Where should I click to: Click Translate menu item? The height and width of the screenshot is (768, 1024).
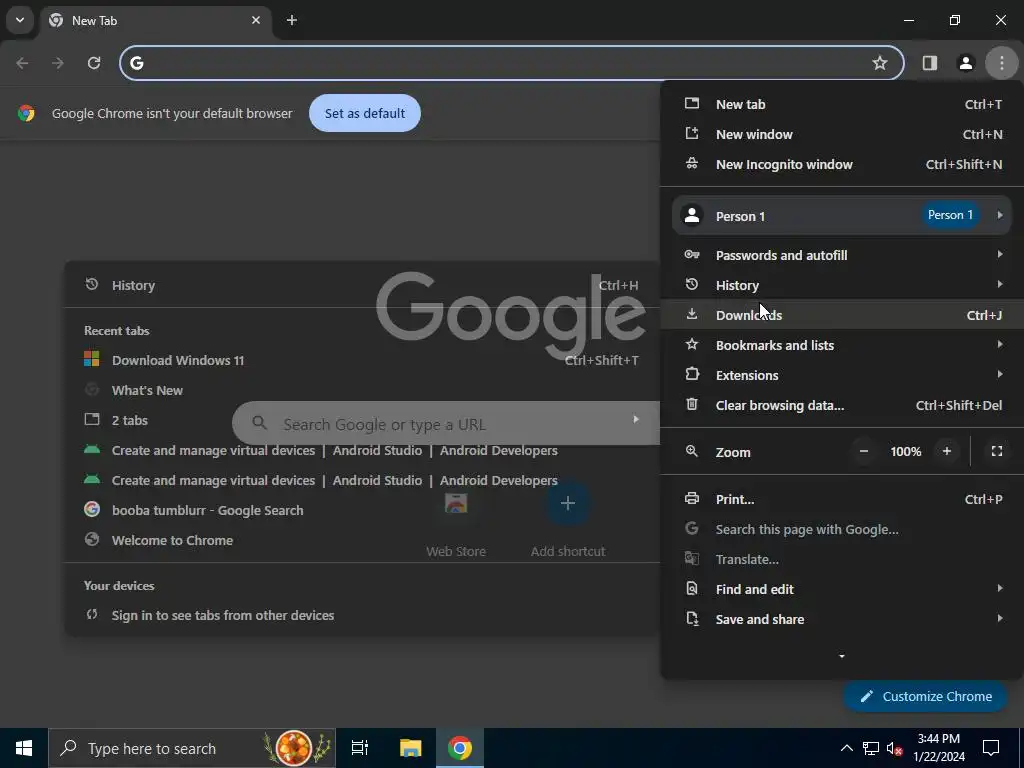(842, 560)
